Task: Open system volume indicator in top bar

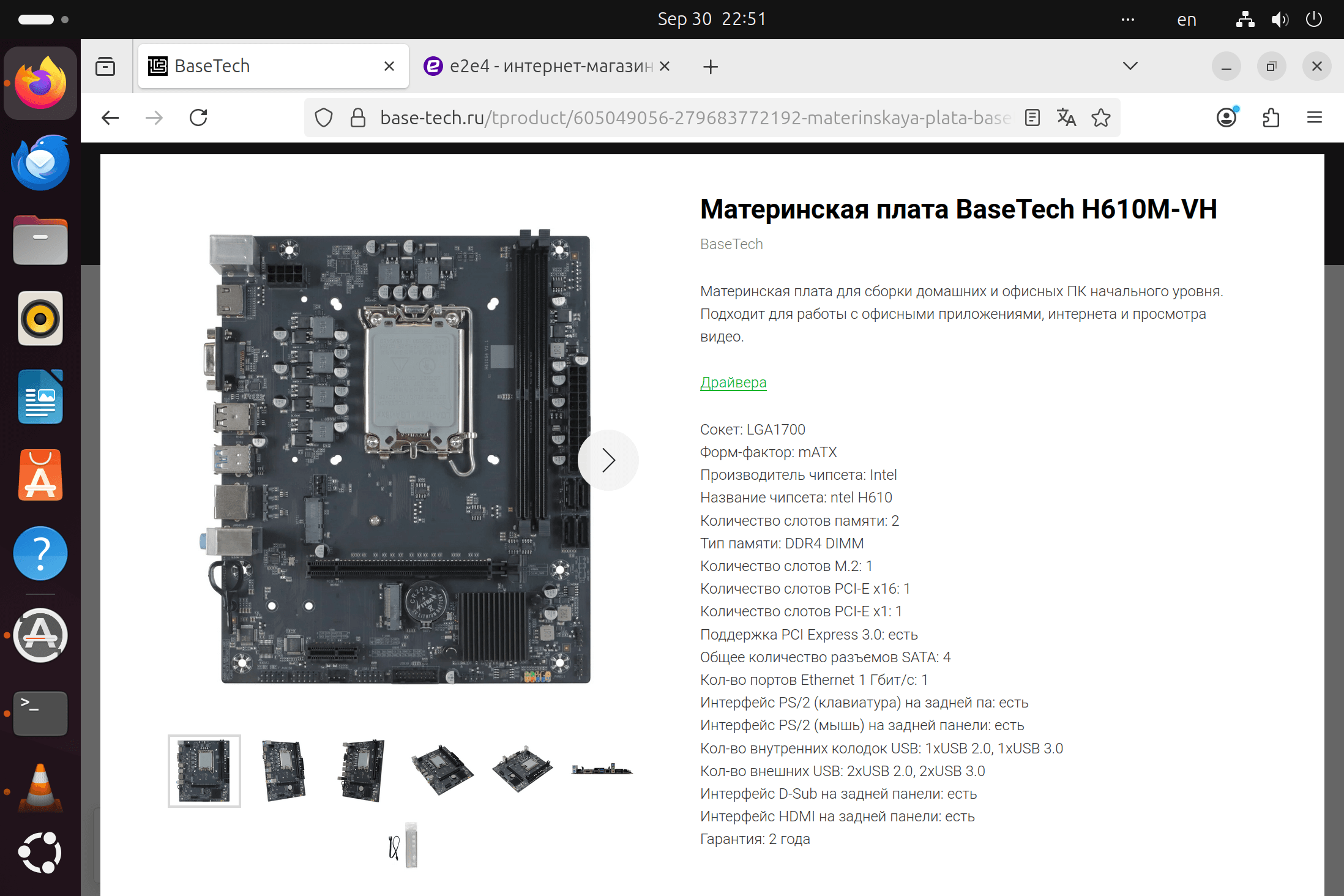Action: tap(1279, 20)
